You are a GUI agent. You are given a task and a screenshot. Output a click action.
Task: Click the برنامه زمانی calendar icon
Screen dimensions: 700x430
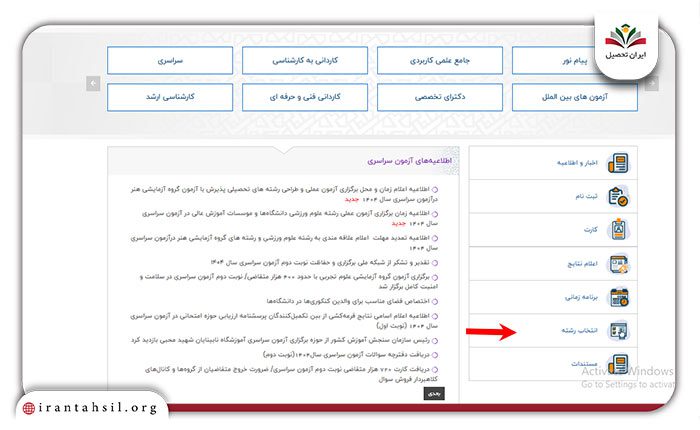(618, 297)
